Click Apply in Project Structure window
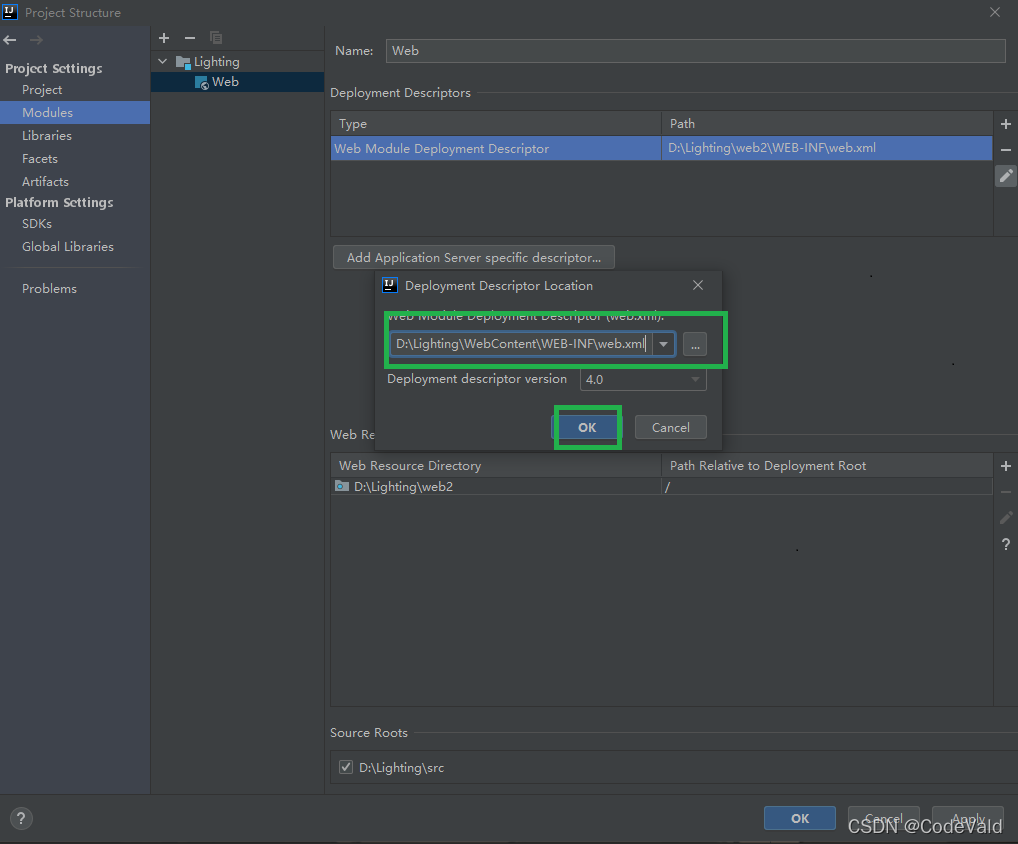Viewport: 1018px width, 844px height. (968, 819)
